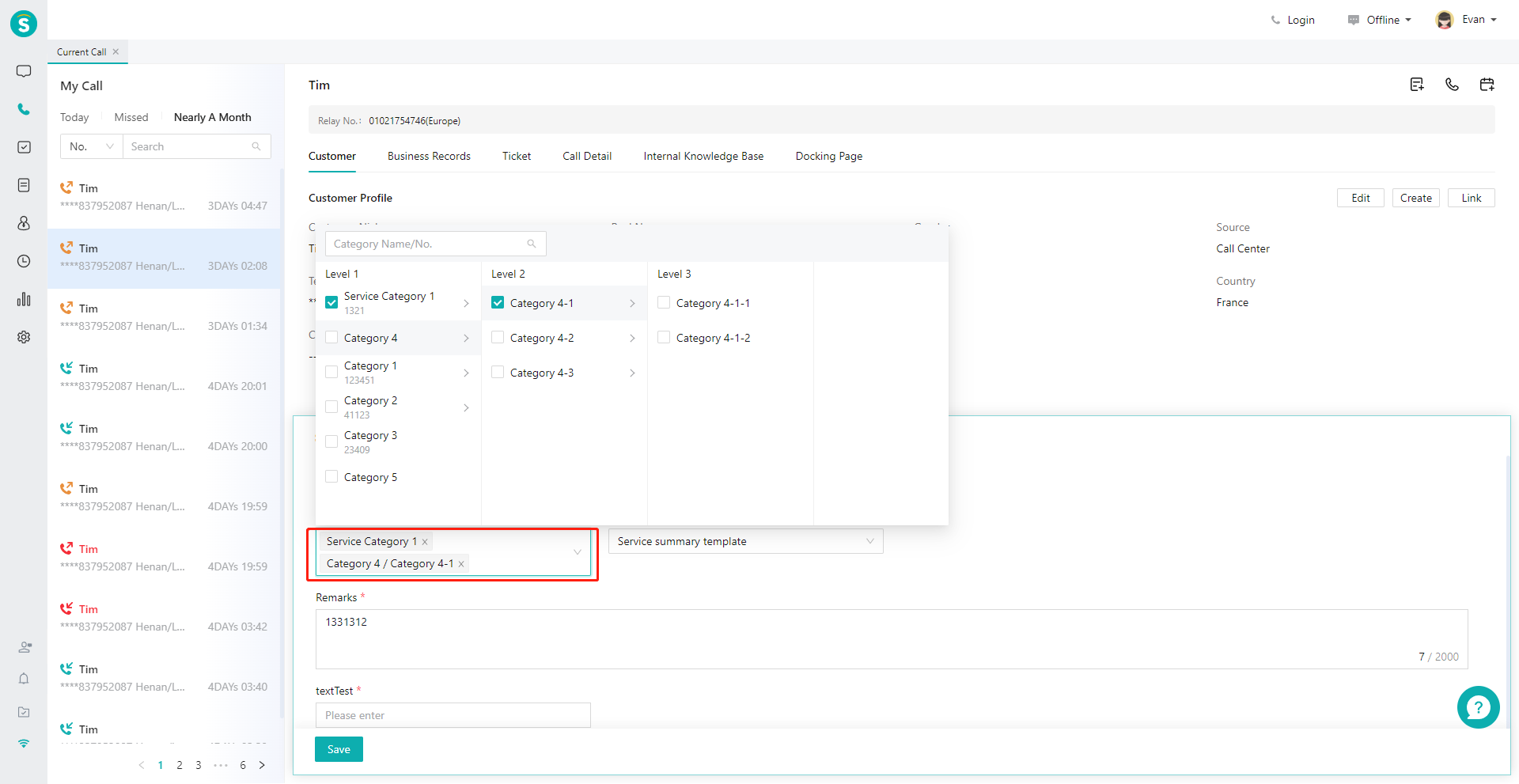Screen dimensions: 1519x784
Task: Open the notification bell icon
Action: pos(24,679)
